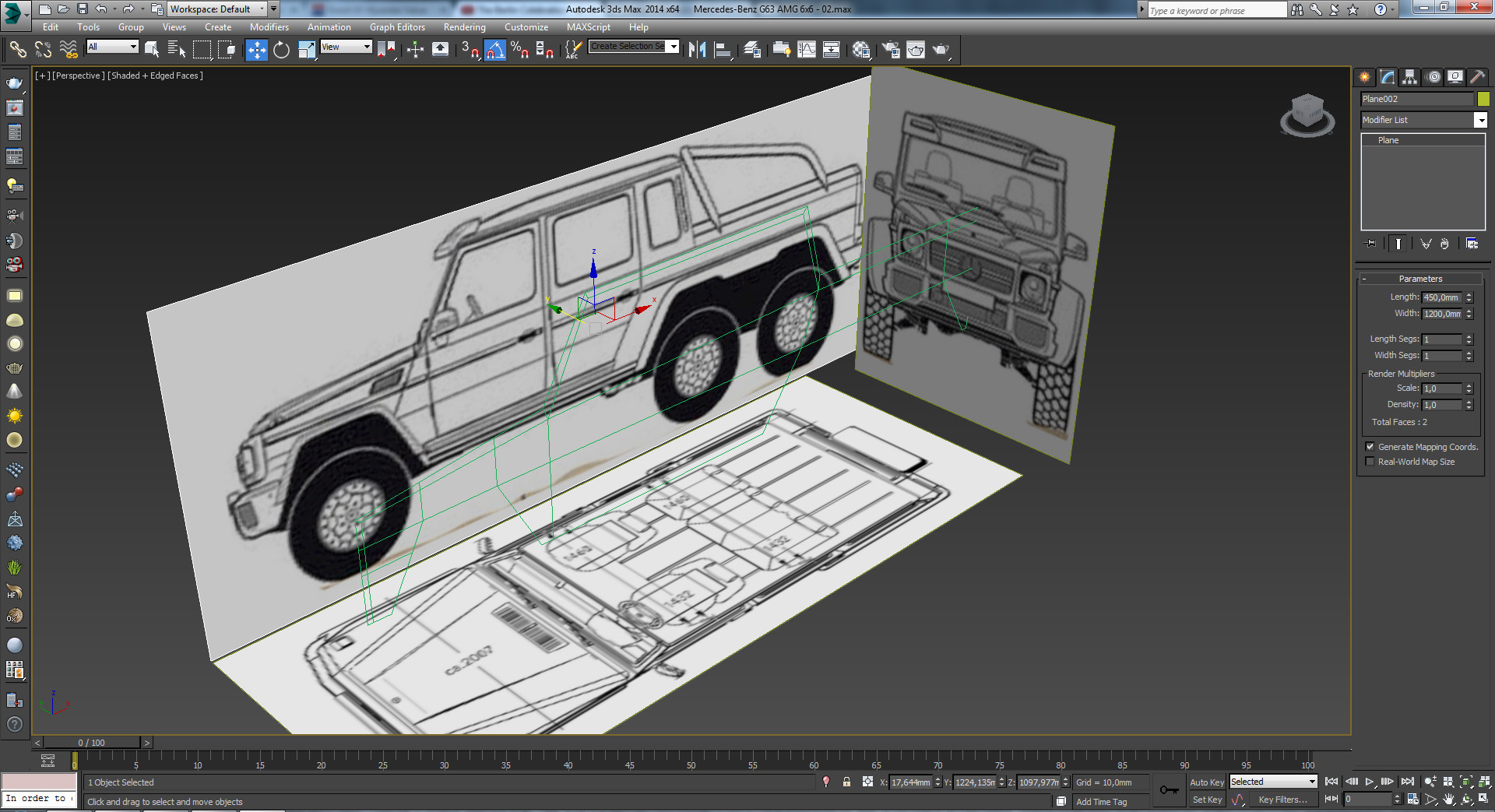This screenshot has height=812, width=1495.
Task: Open the View reference coordinate dropdown
Action: pyautogui.click(x=346, y=47)
